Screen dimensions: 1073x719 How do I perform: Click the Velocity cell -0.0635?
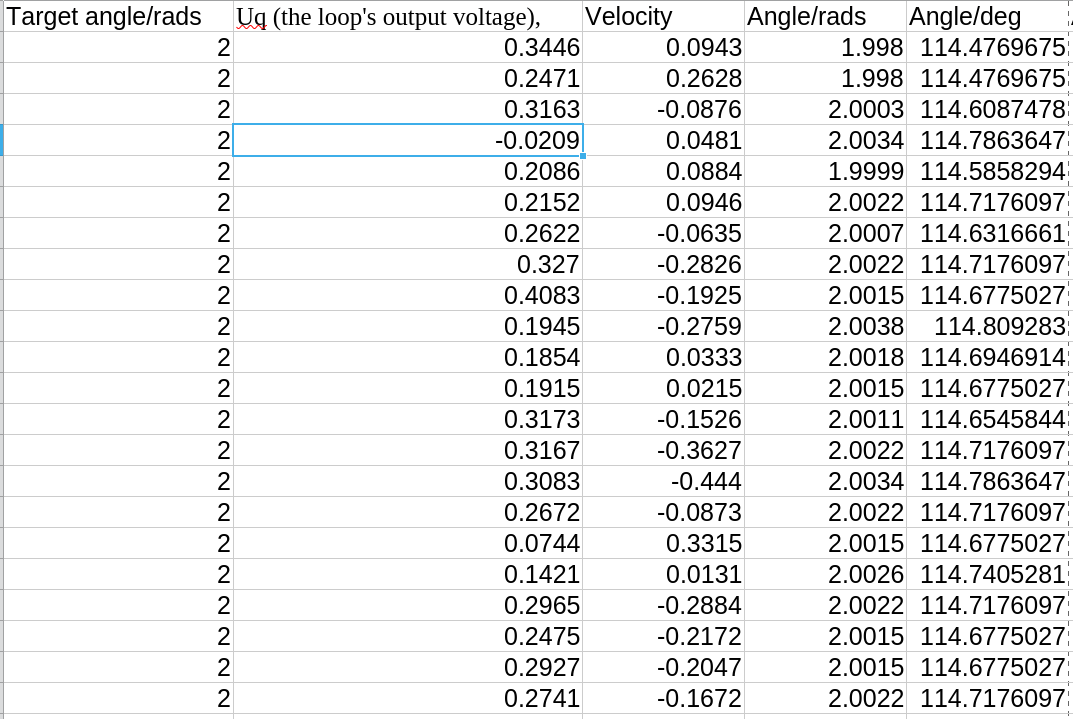[x=663, y=233]
